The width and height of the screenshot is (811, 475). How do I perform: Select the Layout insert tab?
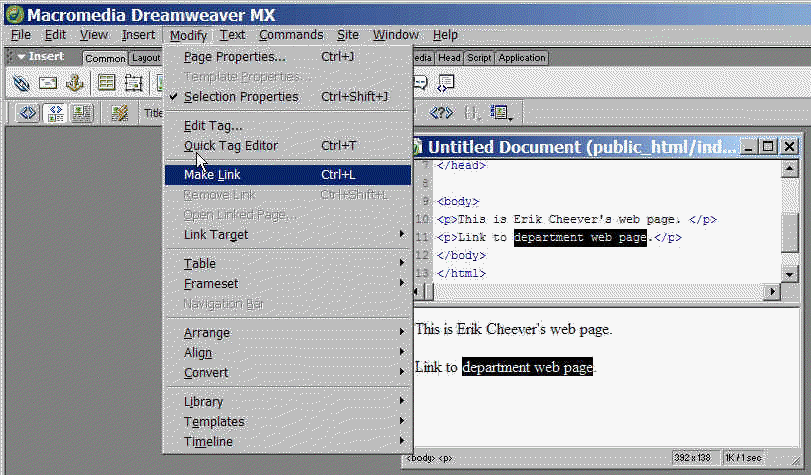click(145, 58)
